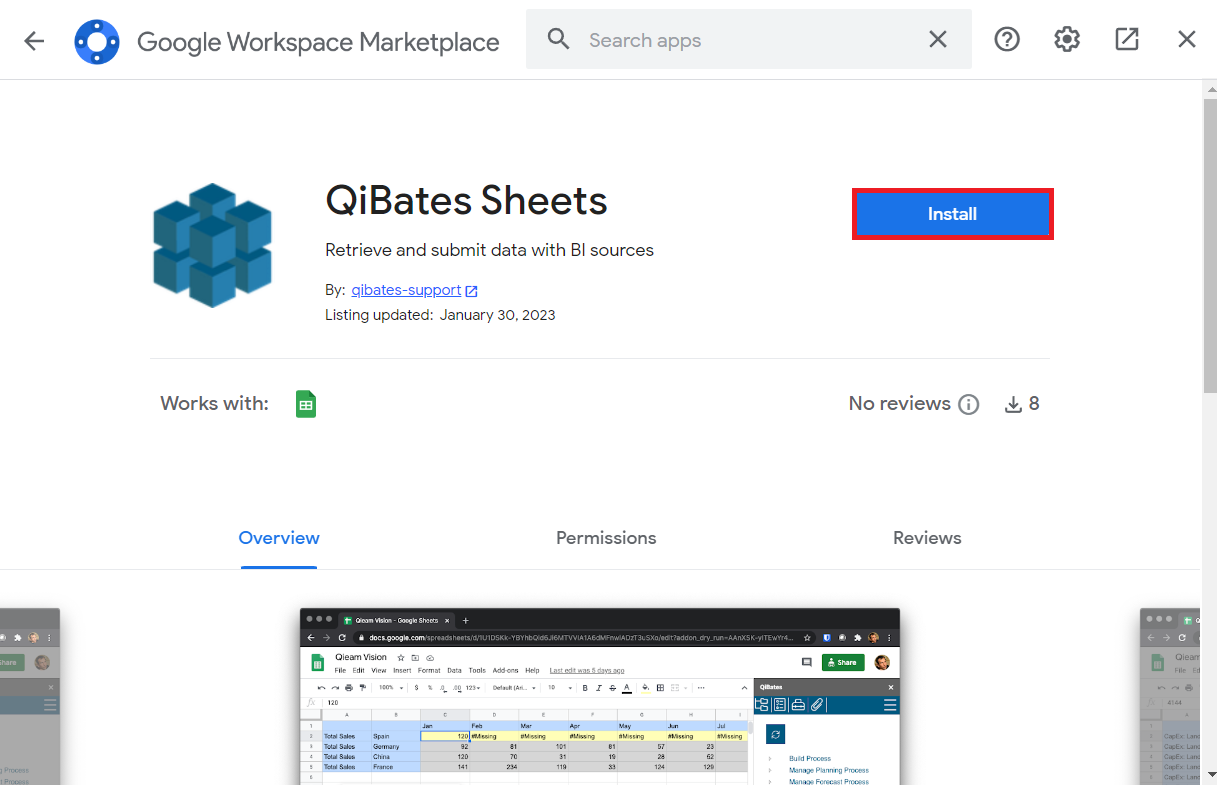Click the info icon beside No reviews
This screenshot has width=1217, height=785.
click(968, 404)
